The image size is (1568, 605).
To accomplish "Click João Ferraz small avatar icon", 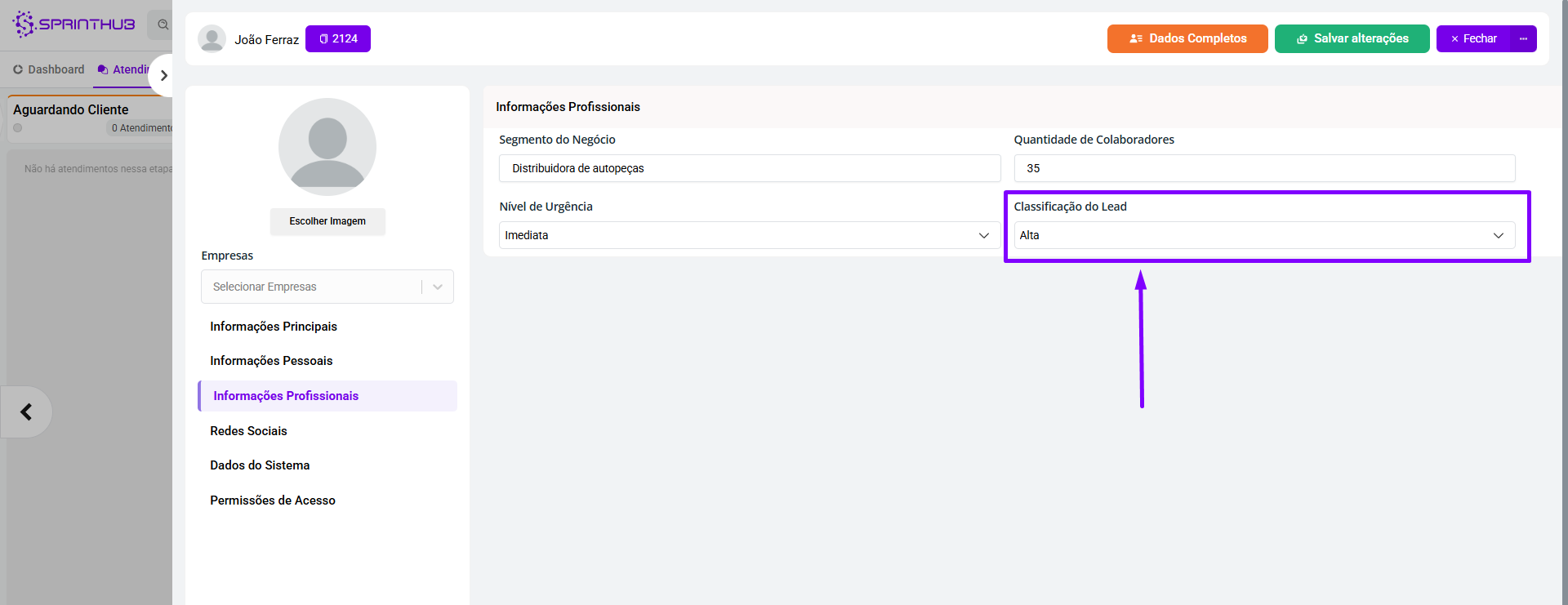I will (x=212, y=39).
